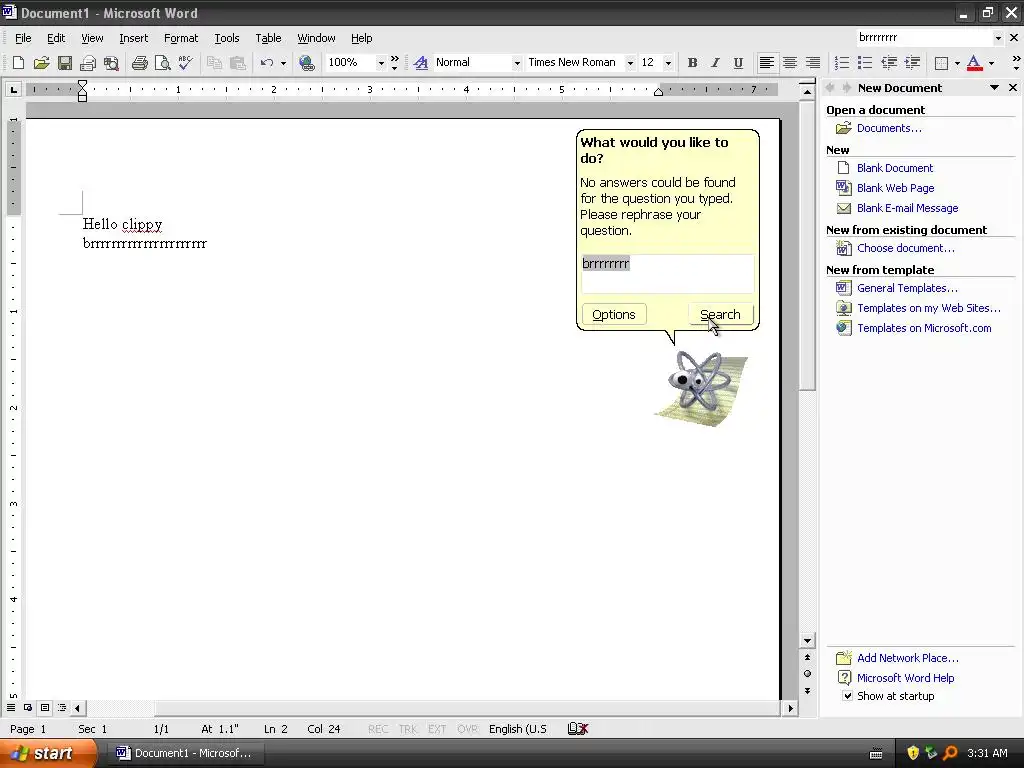Print the document using printer icon
Image resolution: width=1024 pixels, height=768 pixels.
coord(139,63)
